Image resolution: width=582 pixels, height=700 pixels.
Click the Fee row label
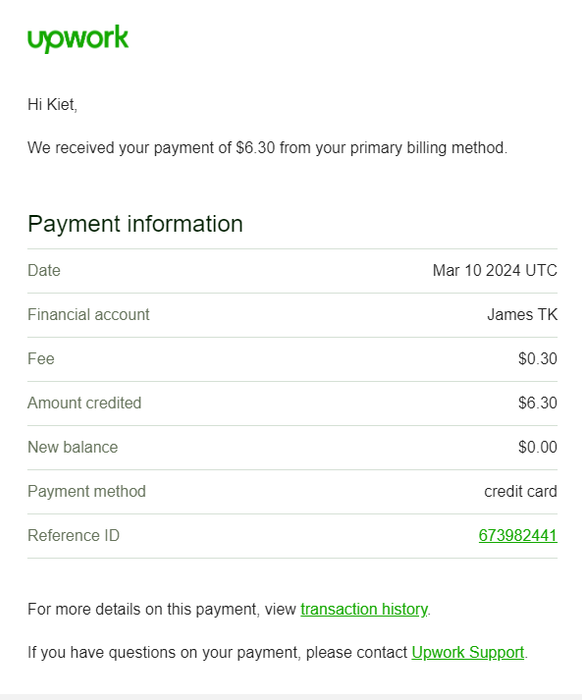click(x=41, y=358)
